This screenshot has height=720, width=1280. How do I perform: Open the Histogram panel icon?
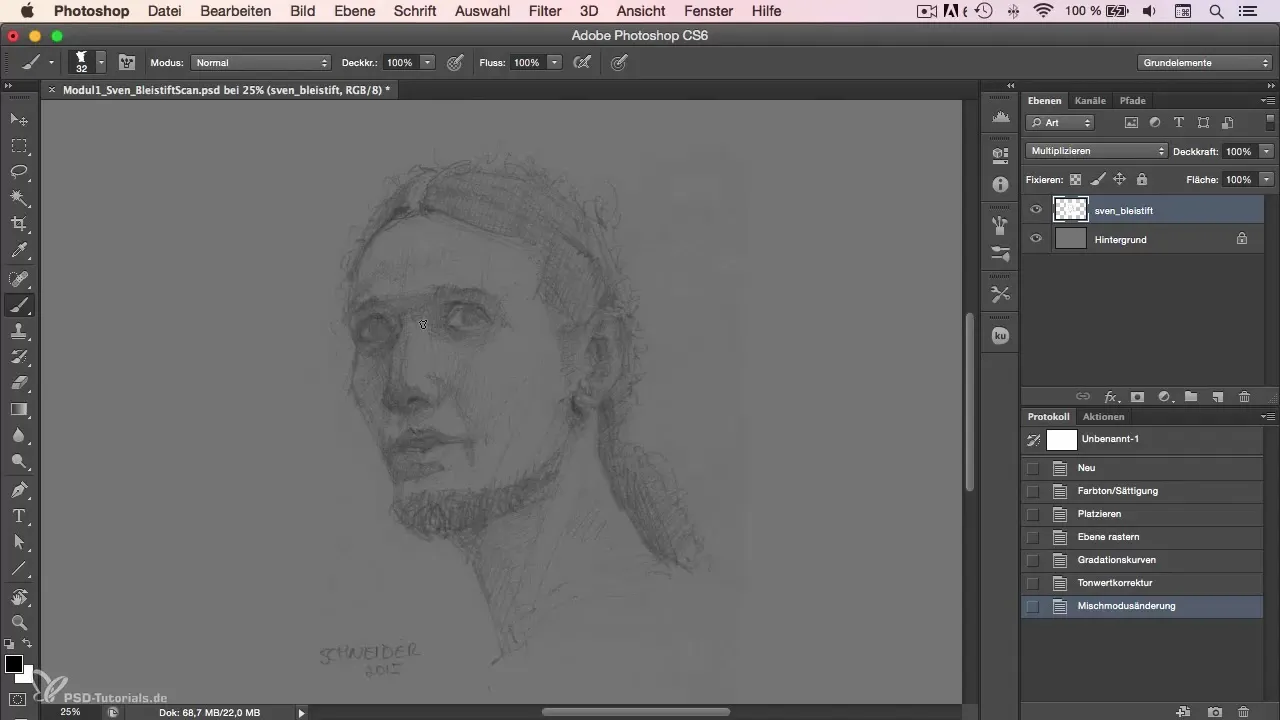(x=1000, y=118)
